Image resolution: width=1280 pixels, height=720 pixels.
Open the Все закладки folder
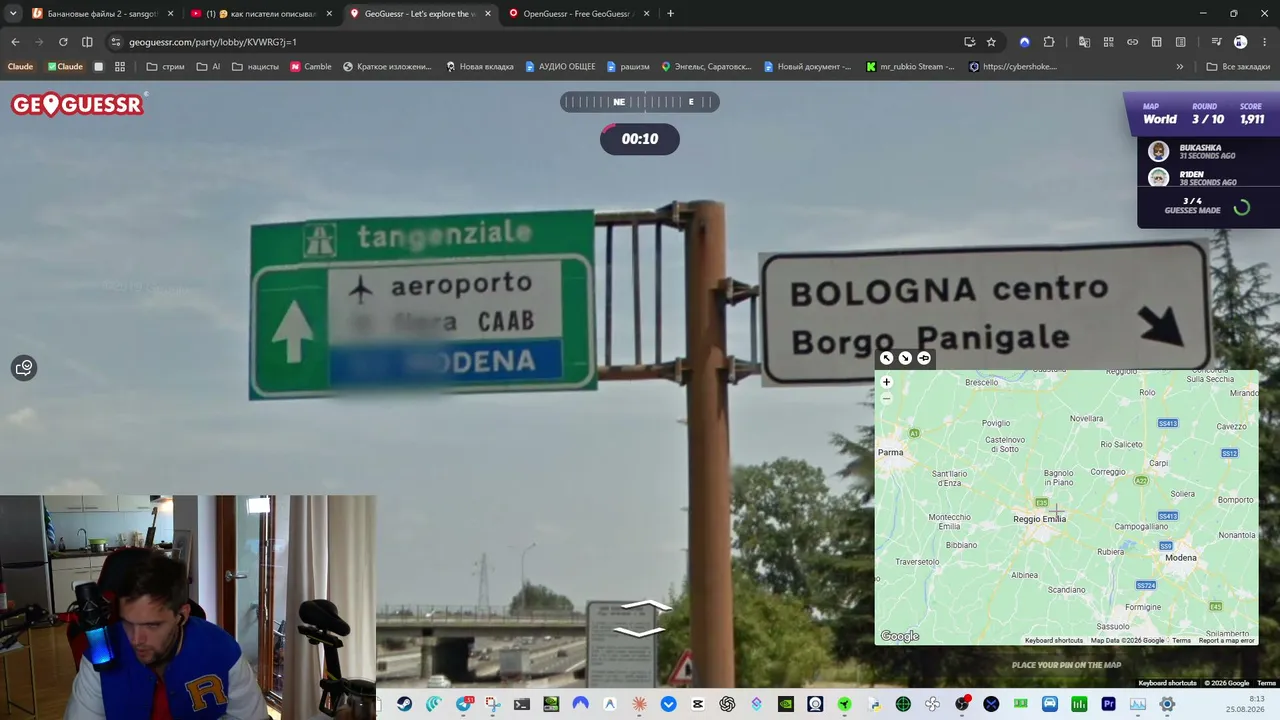point(1237,67)
